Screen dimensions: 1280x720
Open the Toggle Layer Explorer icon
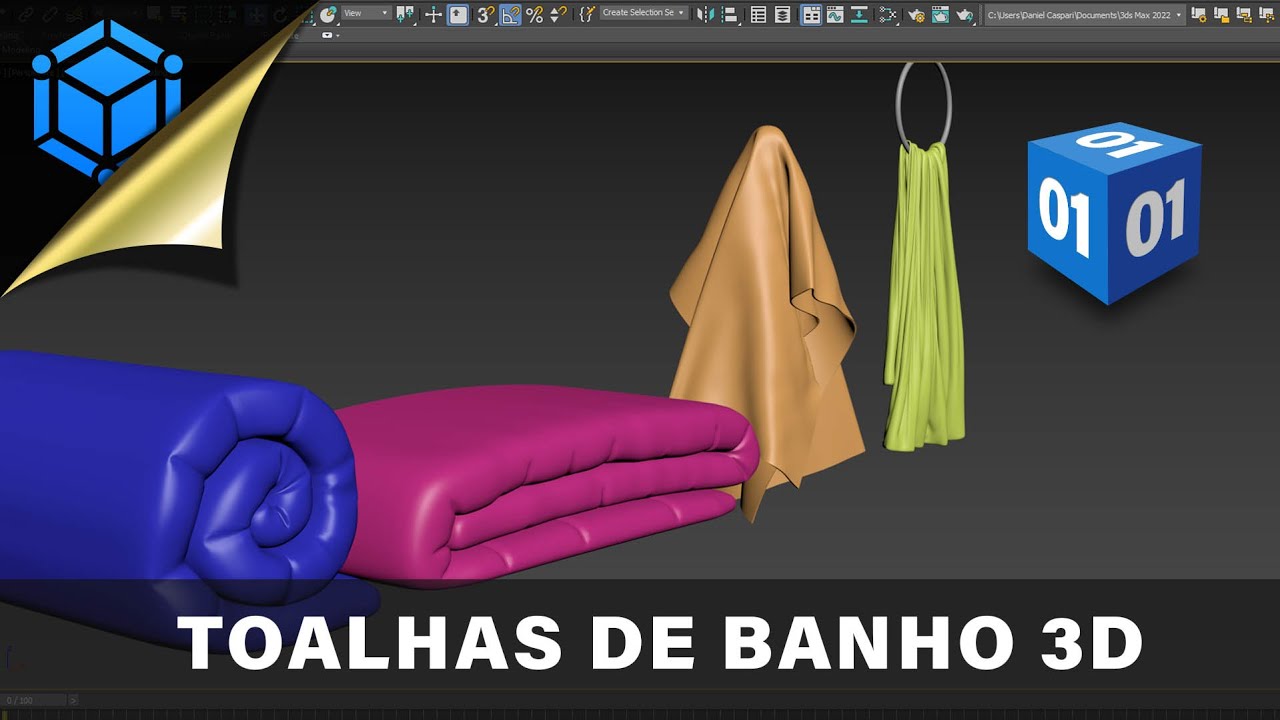pos(782,14)
